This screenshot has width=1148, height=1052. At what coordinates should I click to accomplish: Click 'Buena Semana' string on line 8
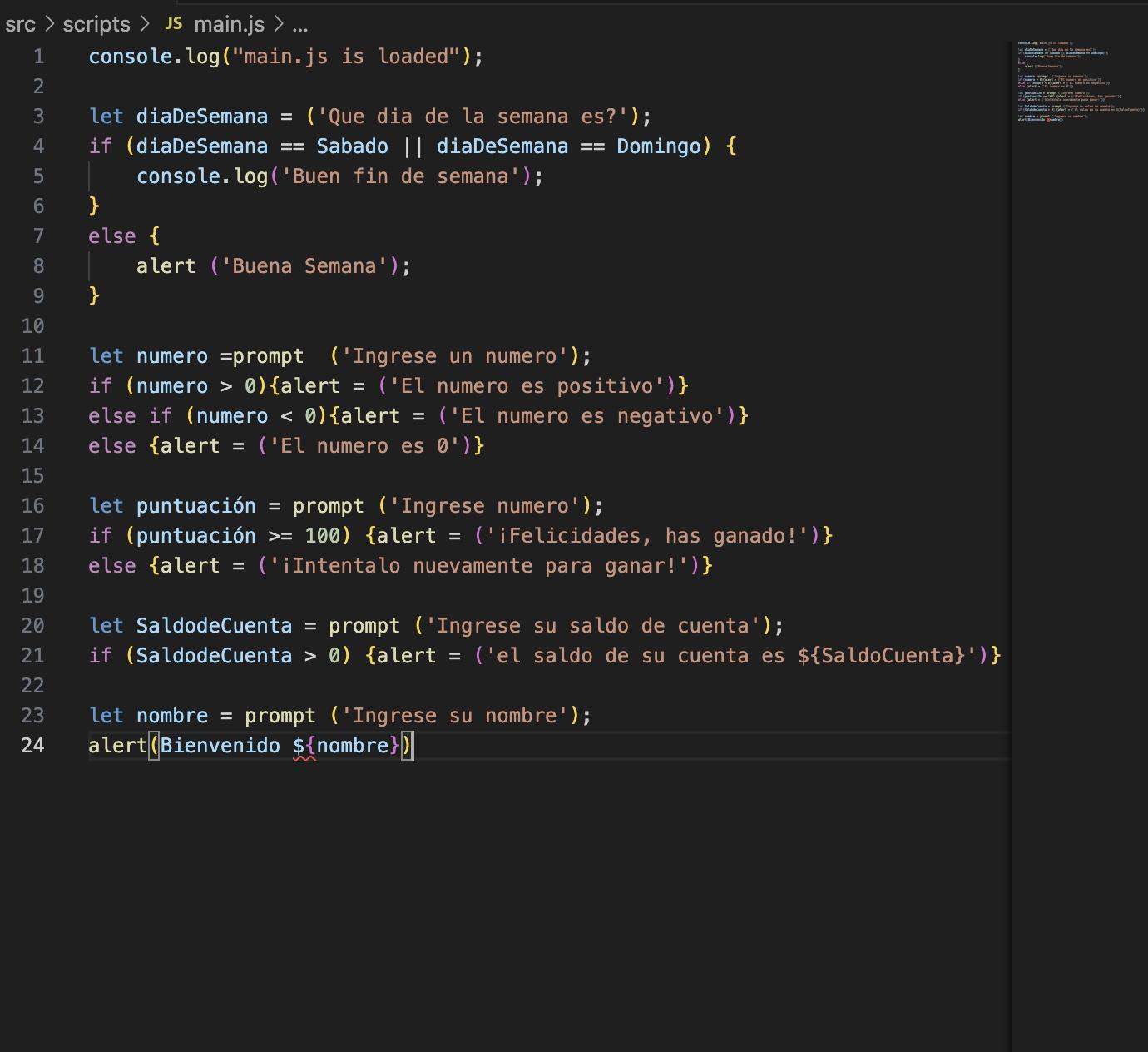pos(304,266)
